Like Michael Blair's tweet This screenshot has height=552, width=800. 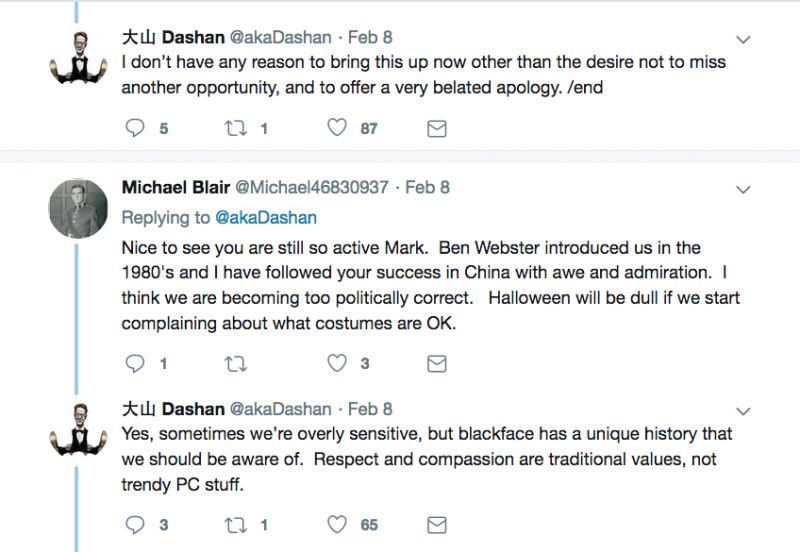point(337,364)
